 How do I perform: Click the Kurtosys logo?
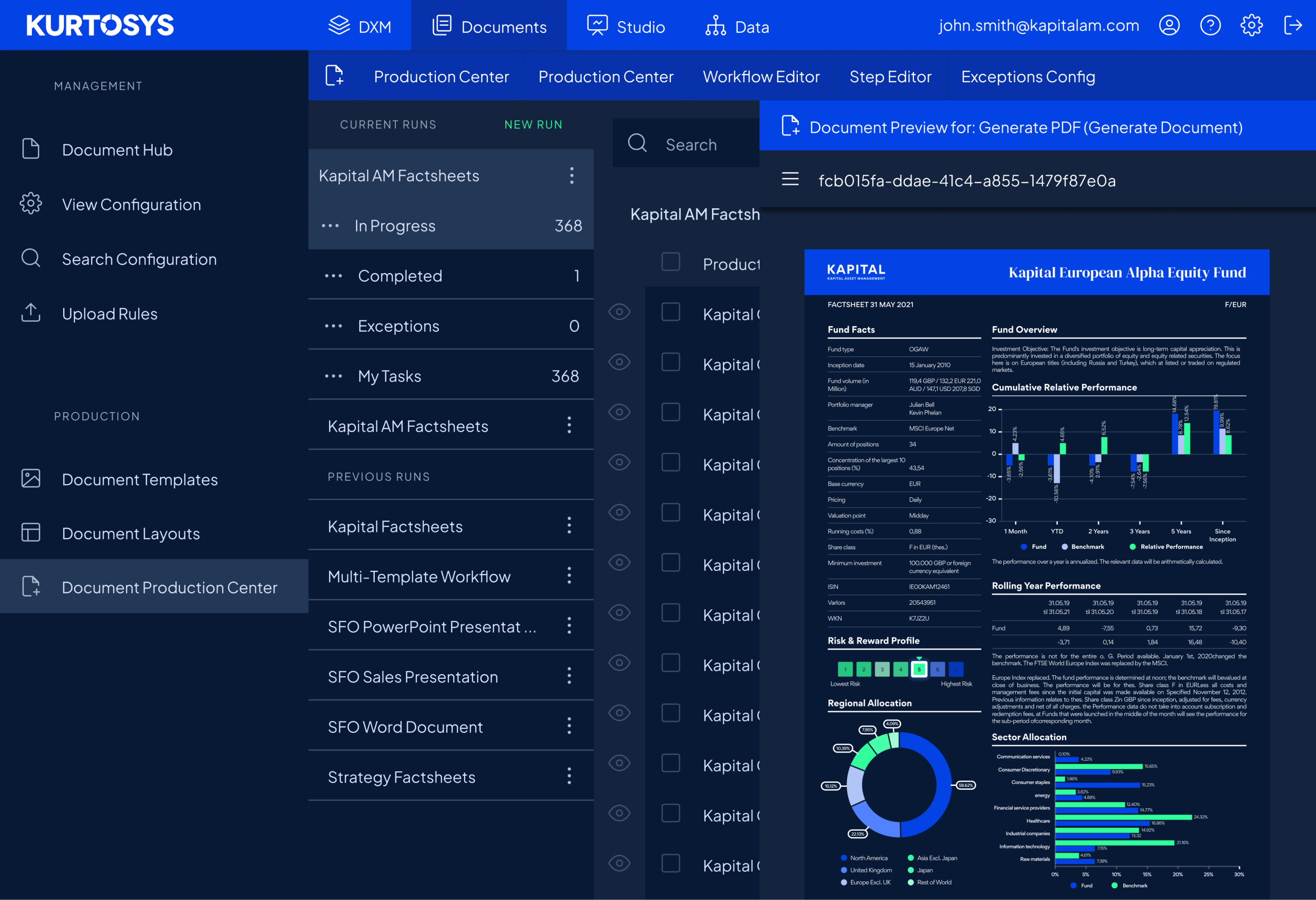(x=100, y=26)
